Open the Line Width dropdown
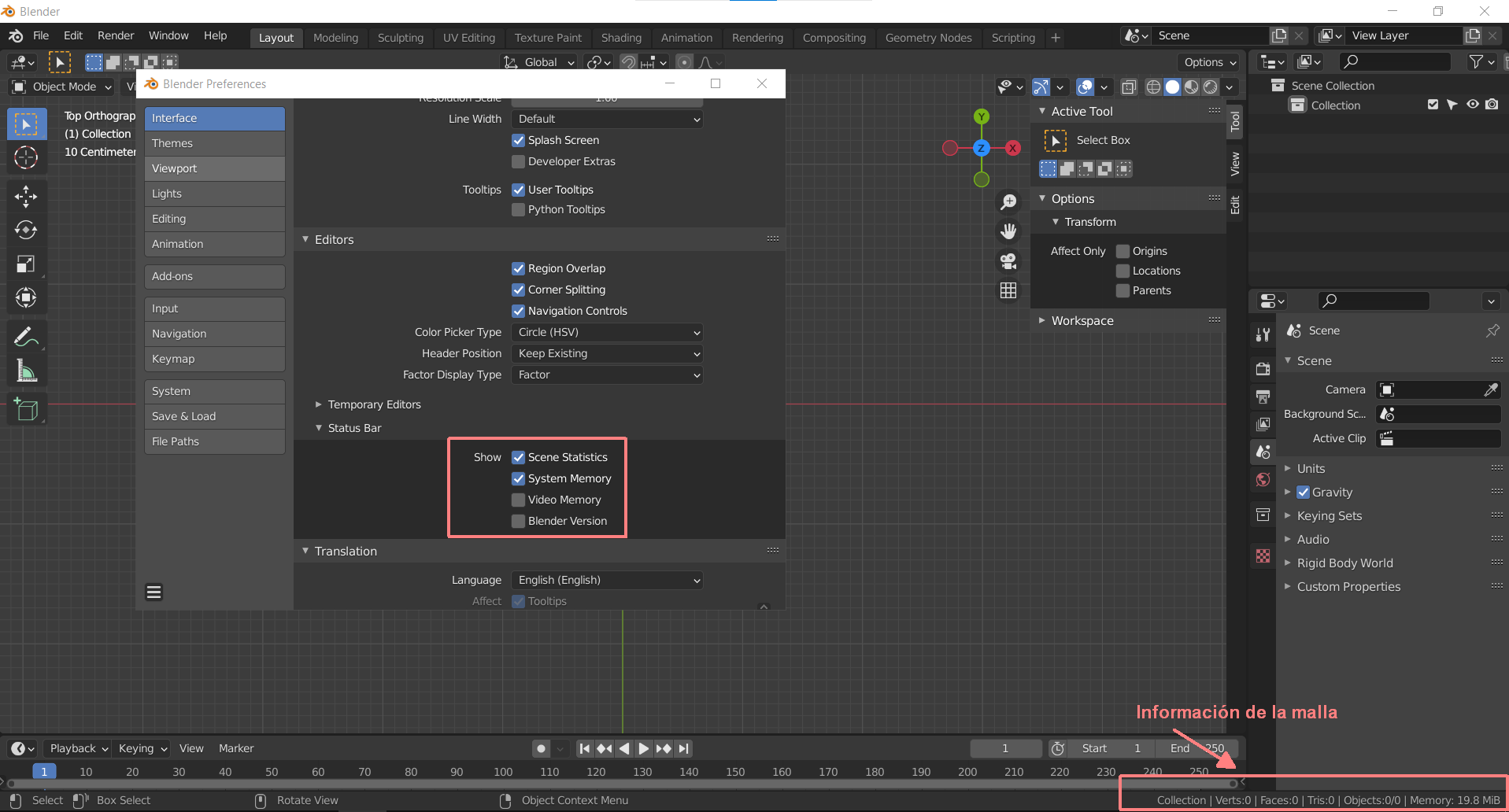This screenshot has width=1509, height=812. click(607, 119)
